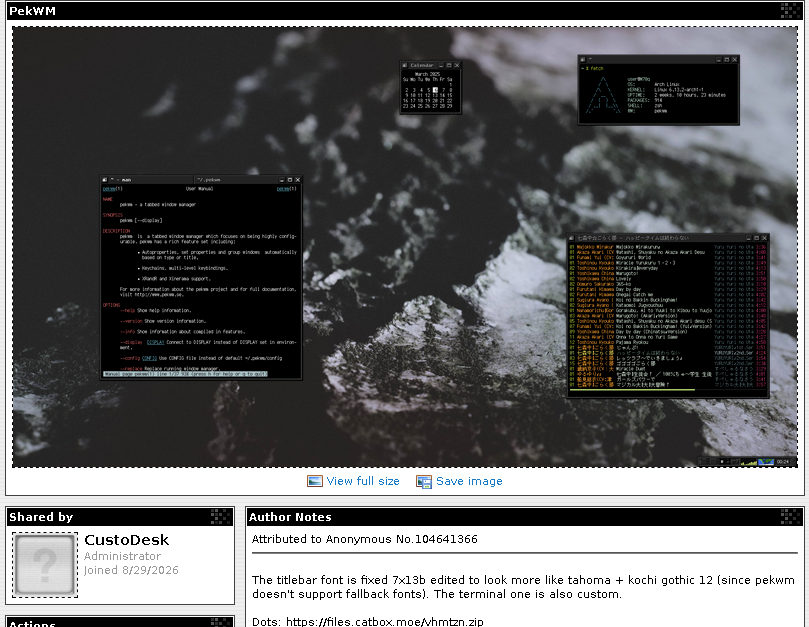Click the Actions panel heading

[x=32, y=623]
